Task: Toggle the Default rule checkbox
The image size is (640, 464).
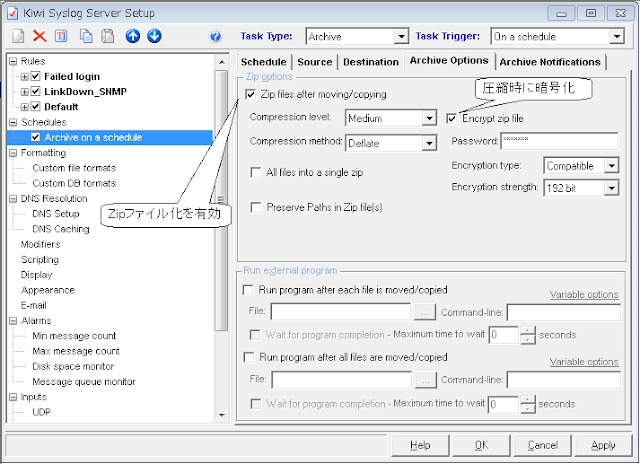Action: 36,107
